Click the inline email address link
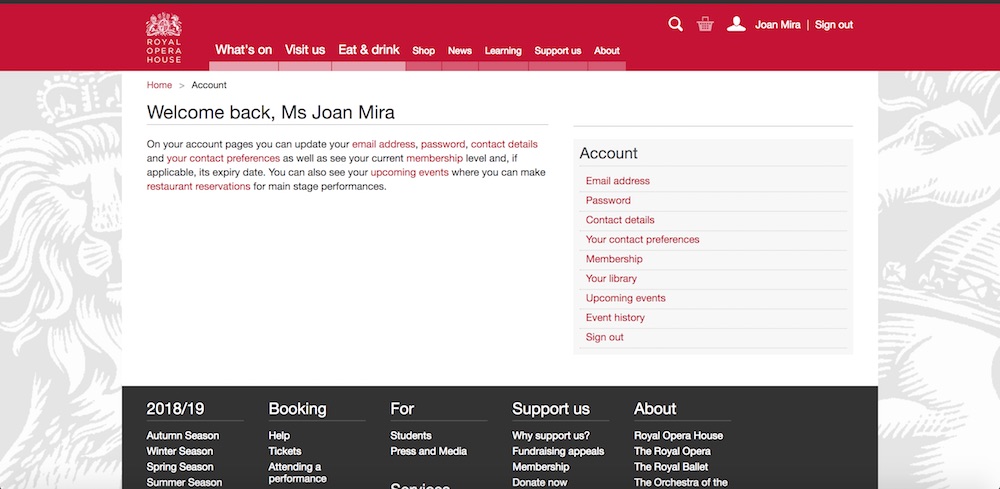Image resolution: width=1000 pixels, height=489 pixels. coord(383,144)
